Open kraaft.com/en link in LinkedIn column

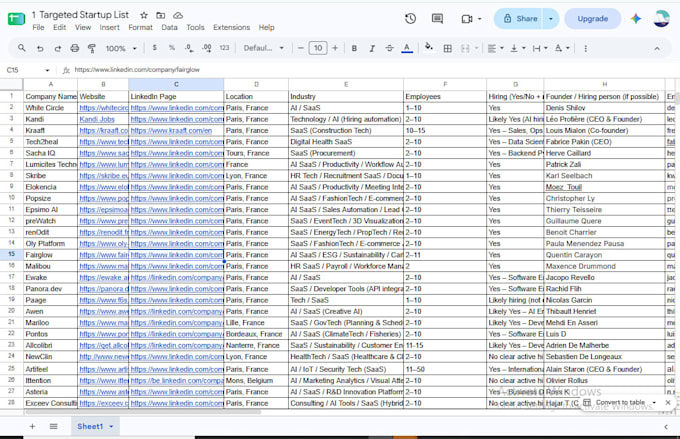171,131
